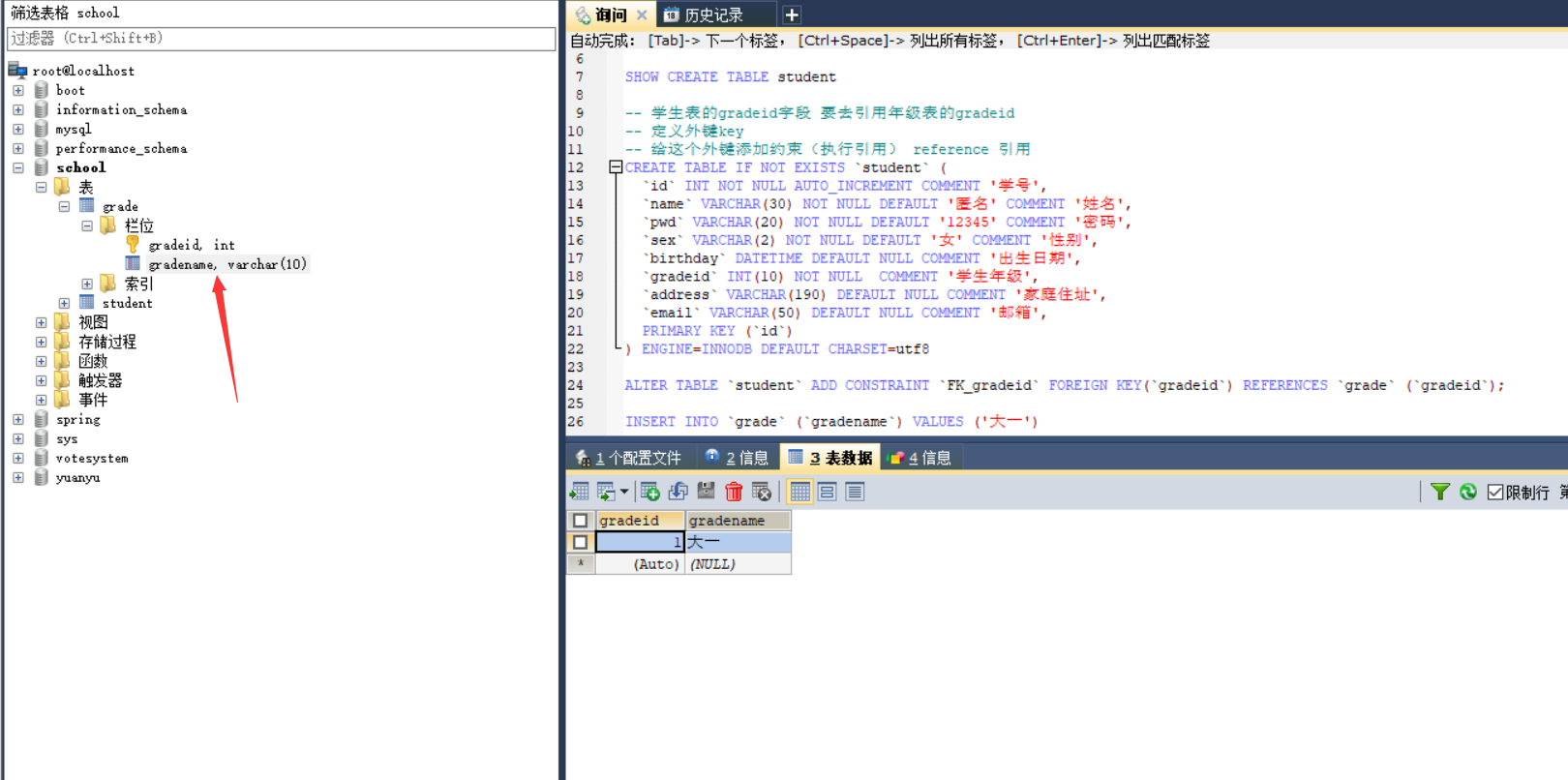Screen dimensions: 1568x780
Task: Click the 触发器 folder icon
Action: coord(63,379)
